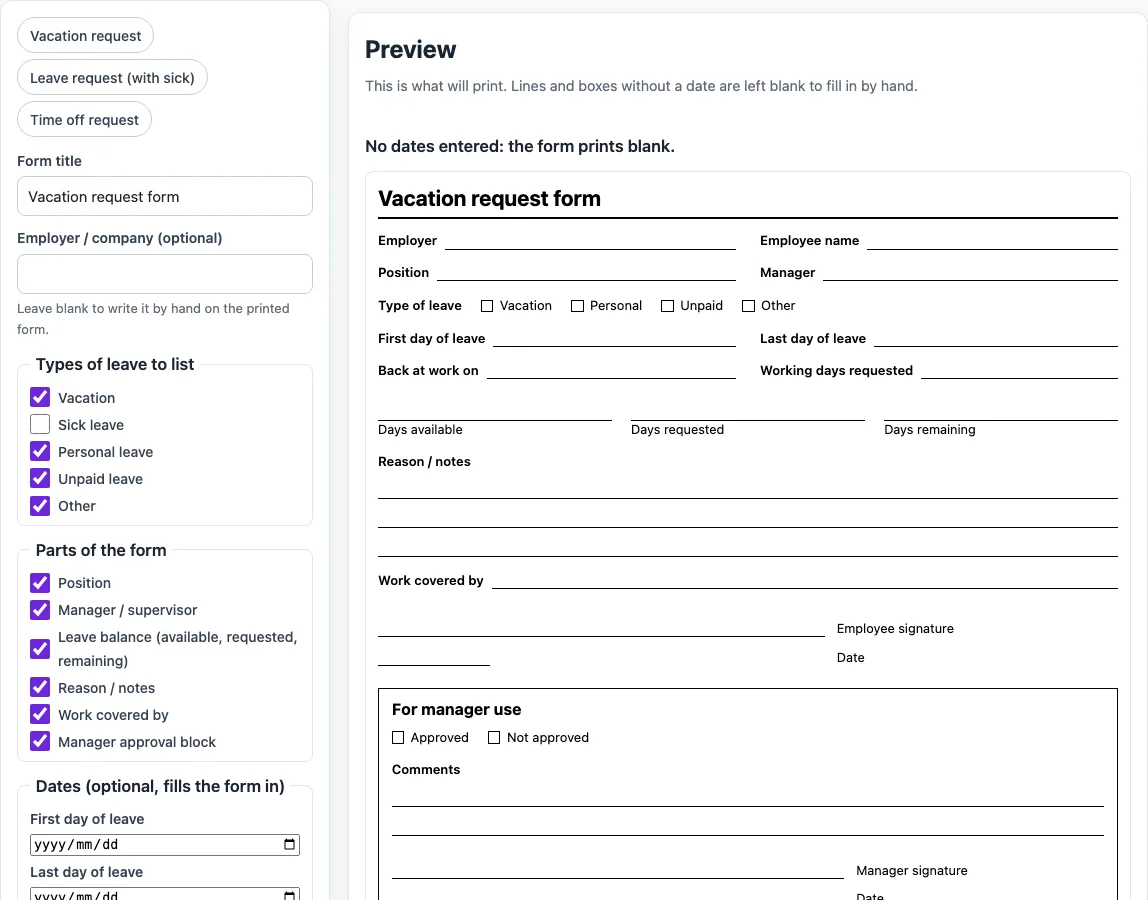Open calendar picker for First day of leave
1148x900 pixels.
pyautogui.click(x=289, y=844)
